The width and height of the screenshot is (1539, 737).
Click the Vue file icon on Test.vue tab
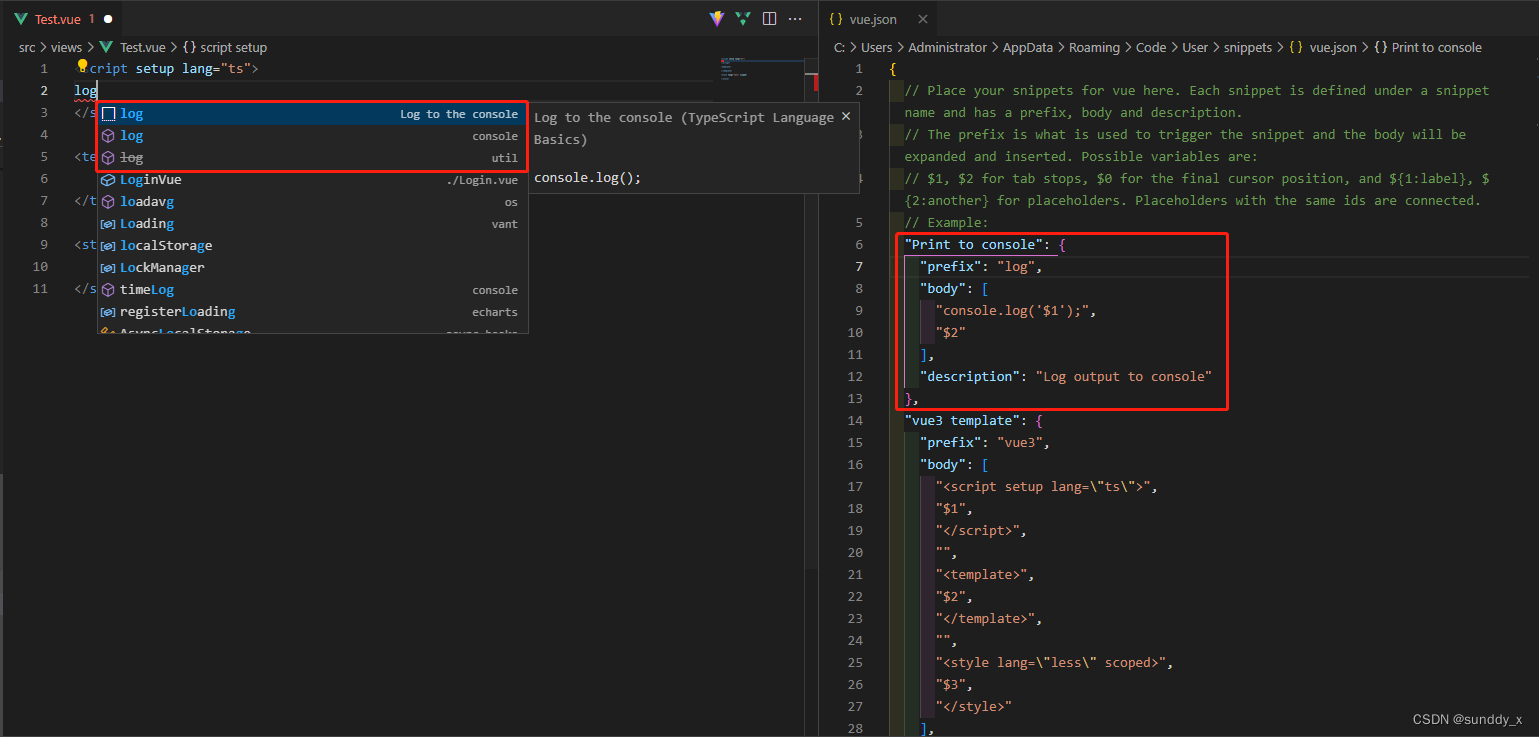(21, 19)
